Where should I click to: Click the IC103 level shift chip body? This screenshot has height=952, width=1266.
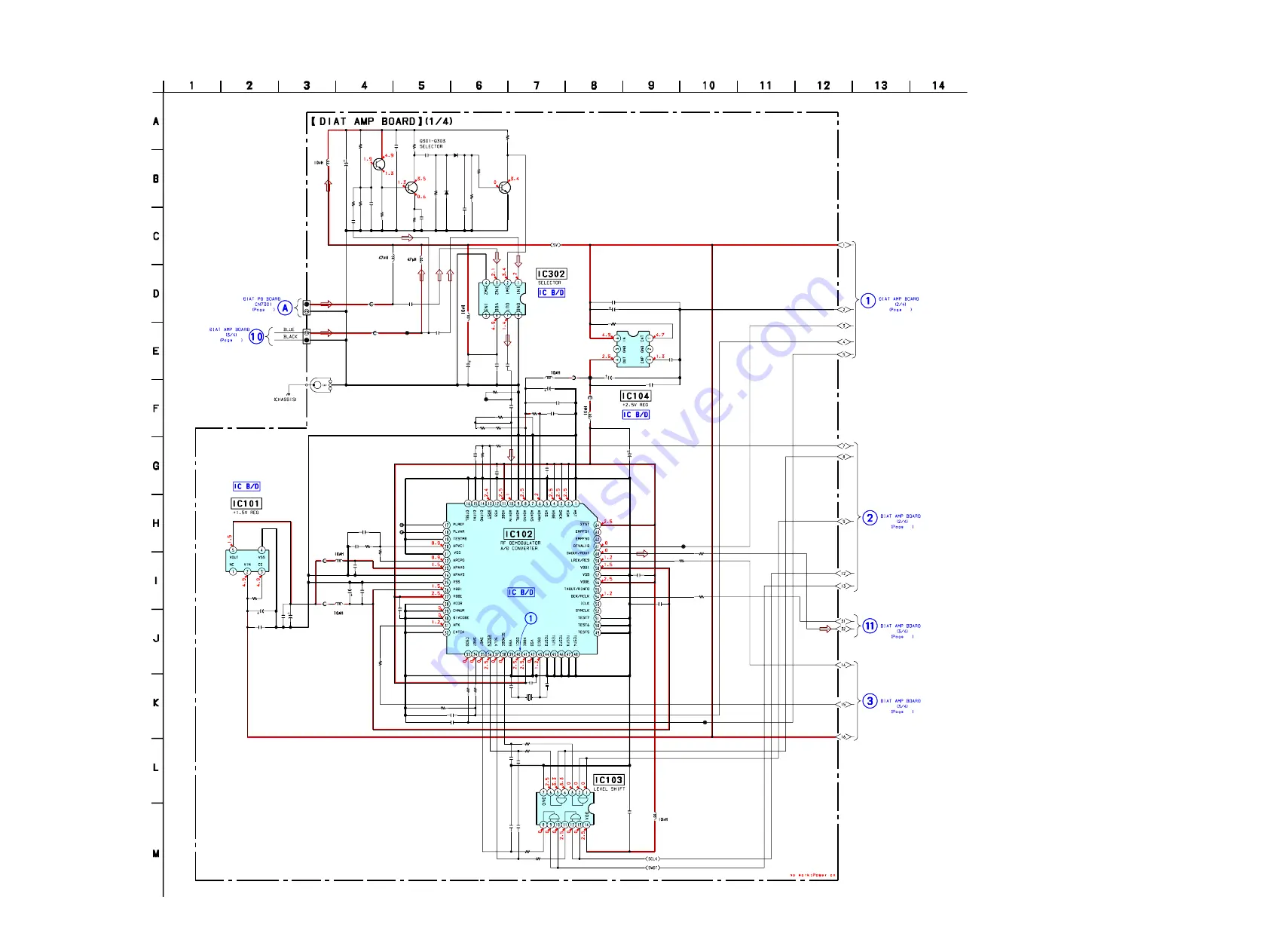point(565,809)
